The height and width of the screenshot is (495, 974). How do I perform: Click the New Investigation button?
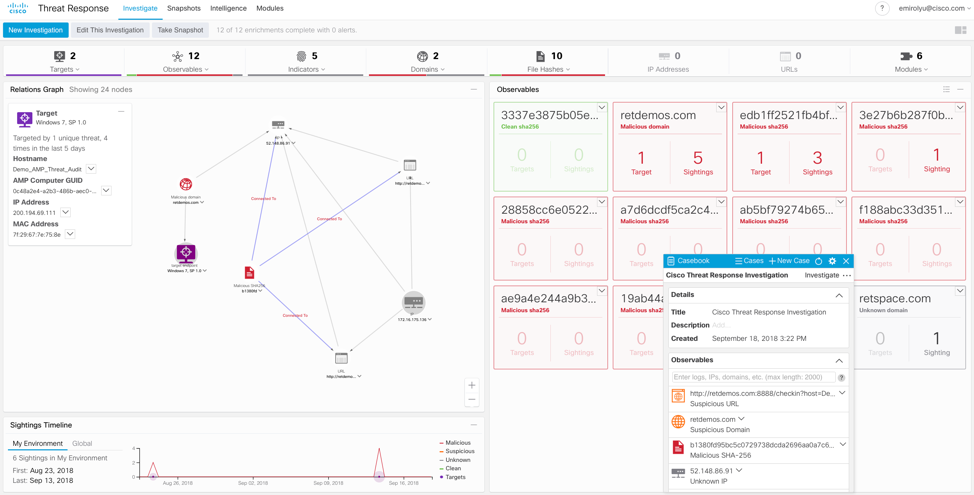click(36, 30)
